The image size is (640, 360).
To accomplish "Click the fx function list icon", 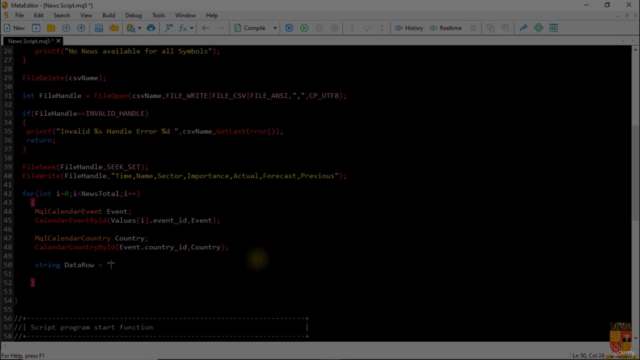I will [182, 28].
